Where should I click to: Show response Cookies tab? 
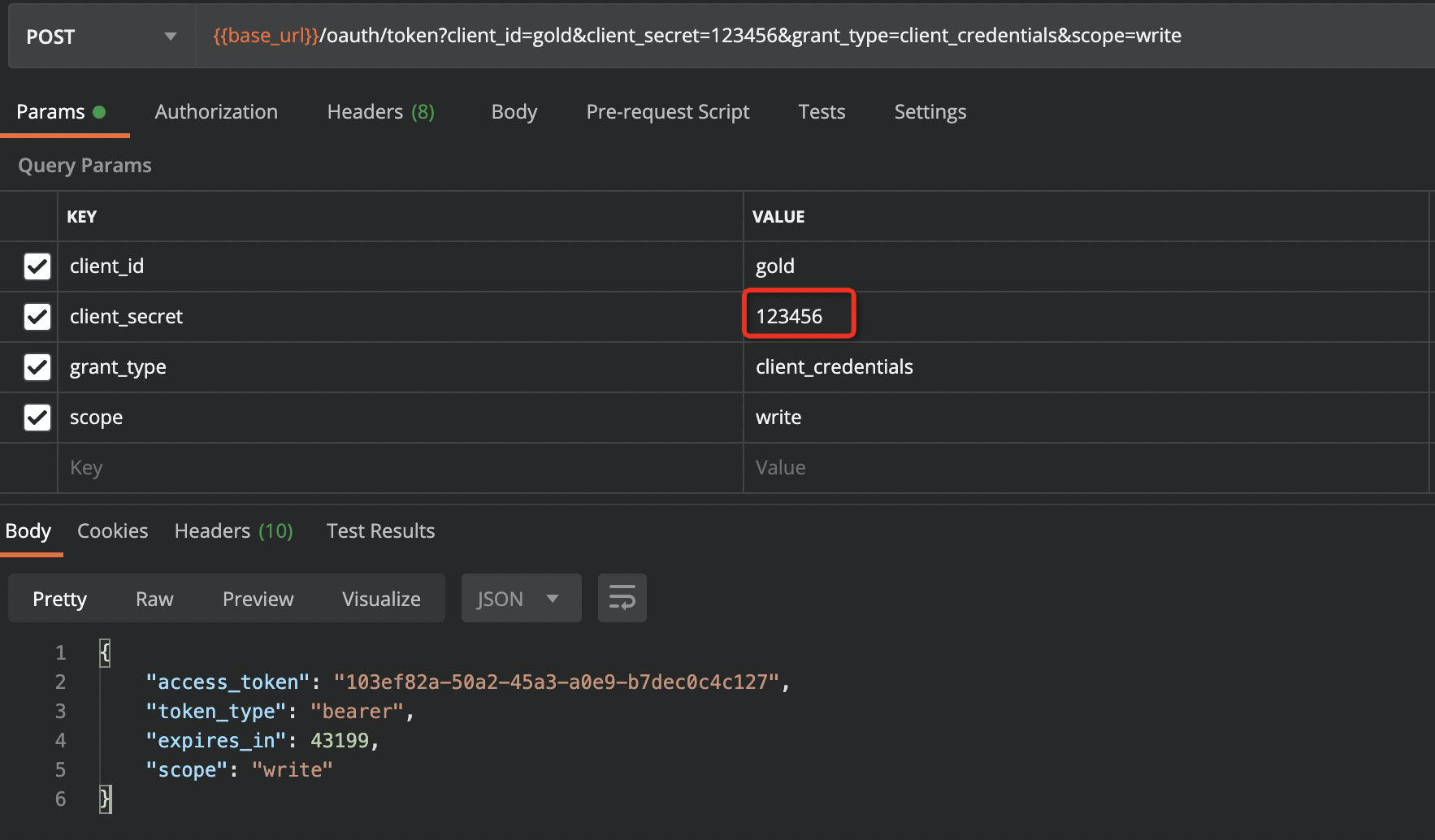coord(112,531)
